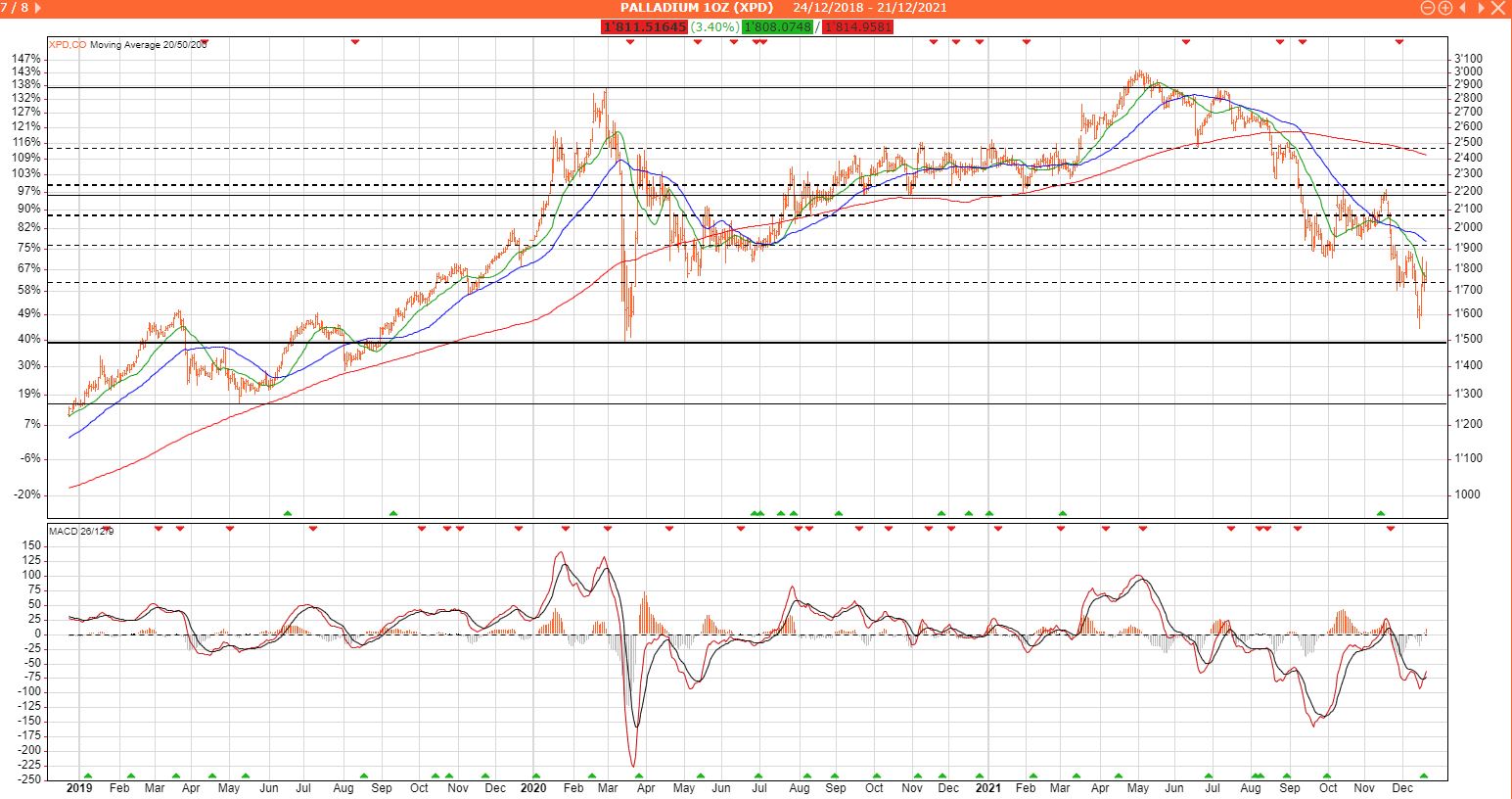
Task: Go to next chart after 7 / 8
Action: tap(38, 8)
